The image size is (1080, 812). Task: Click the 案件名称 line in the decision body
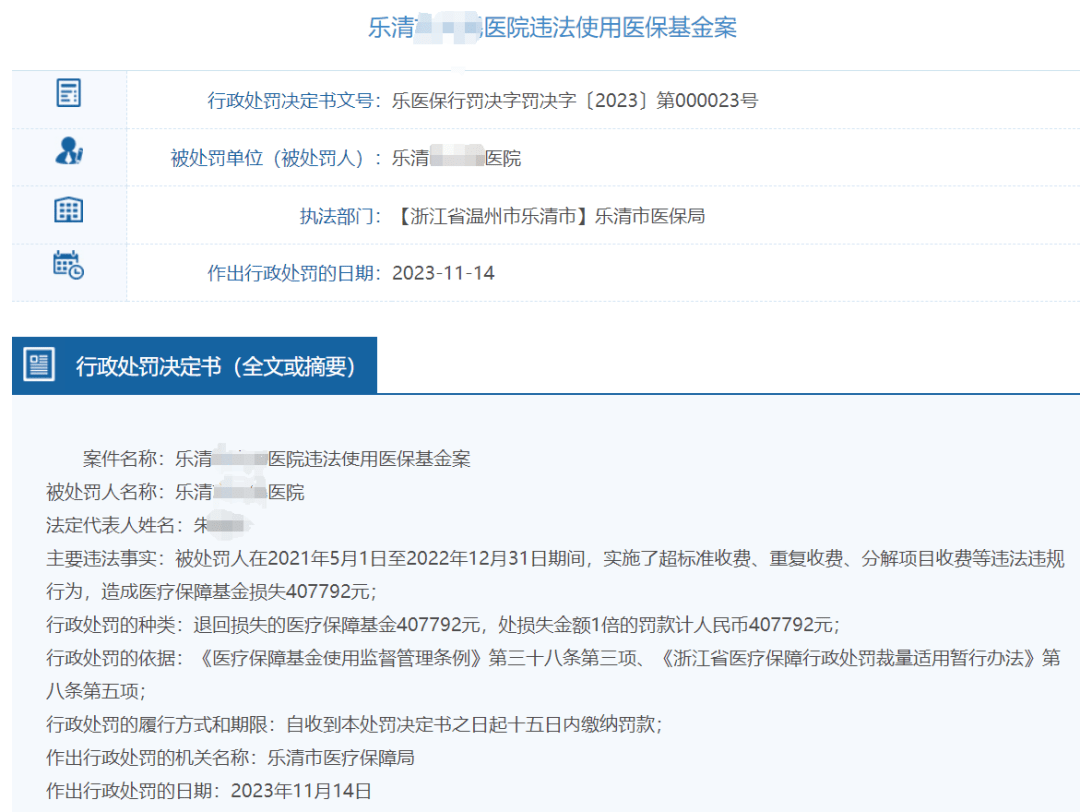click(276, 459)
